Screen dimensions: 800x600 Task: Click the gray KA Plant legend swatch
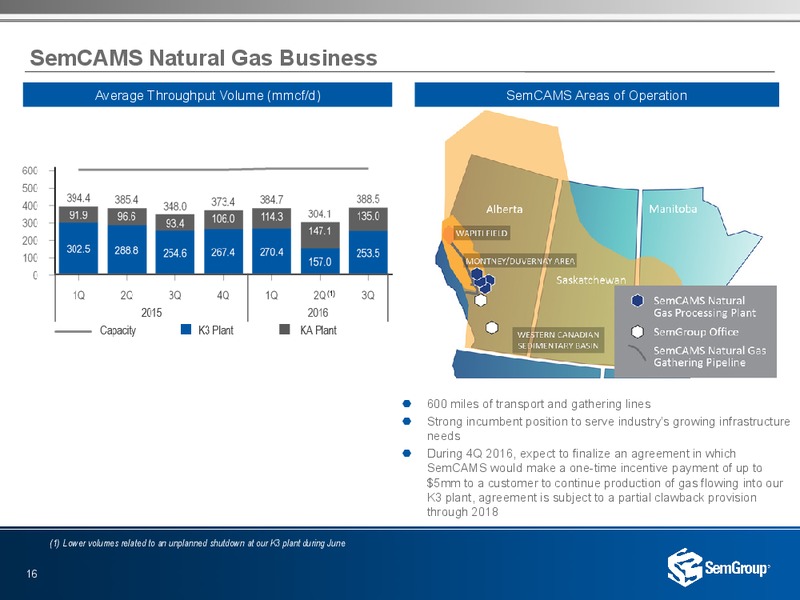click(285, 330)
